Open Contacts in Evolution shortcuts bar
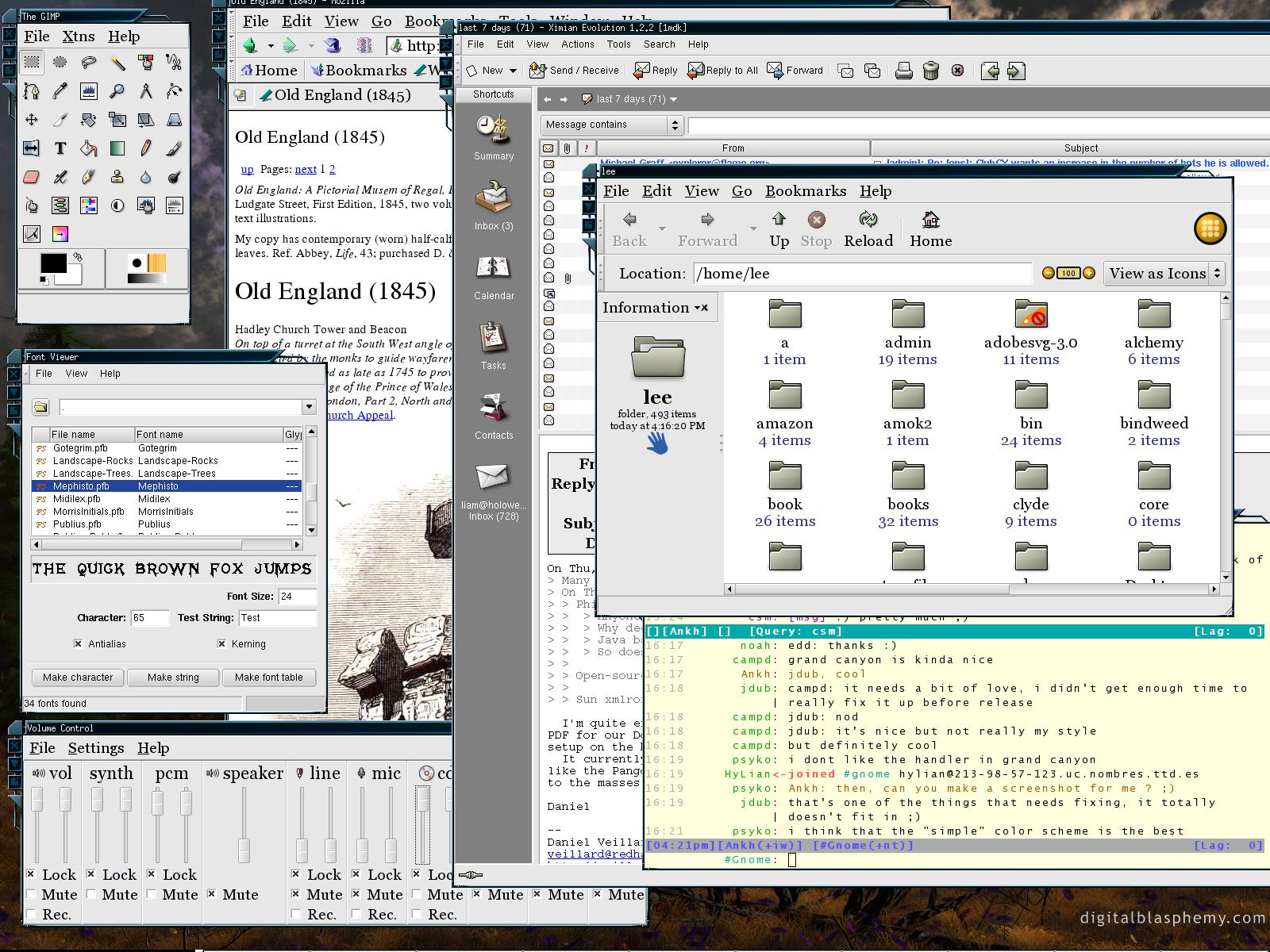This screenshot has width=1270, height=952. coord(494,416)
